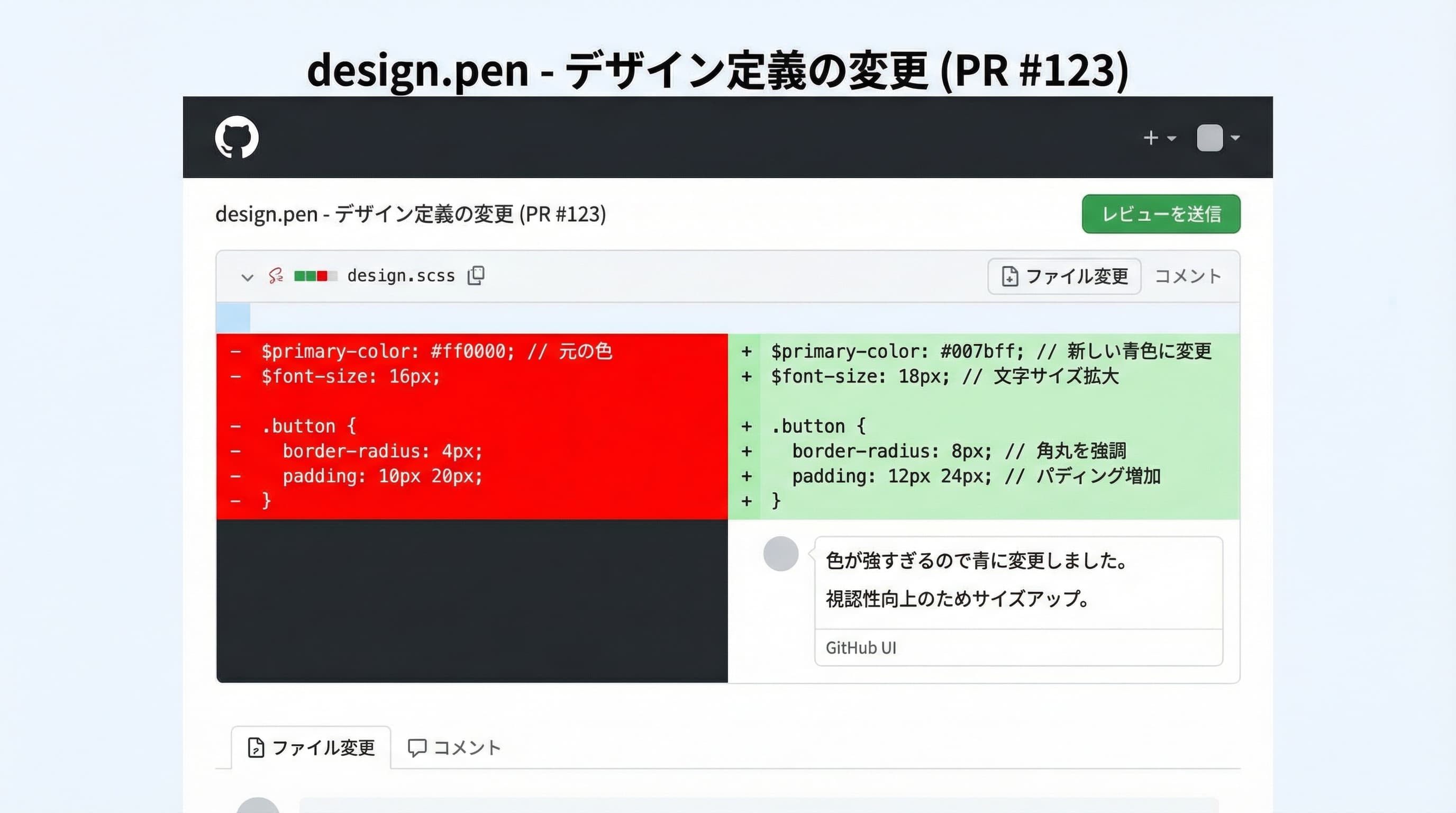The image size is (1456, 813).
Task: Click the diffstat green and red squares
Action: pyautogui.click(x=315, y=276)
